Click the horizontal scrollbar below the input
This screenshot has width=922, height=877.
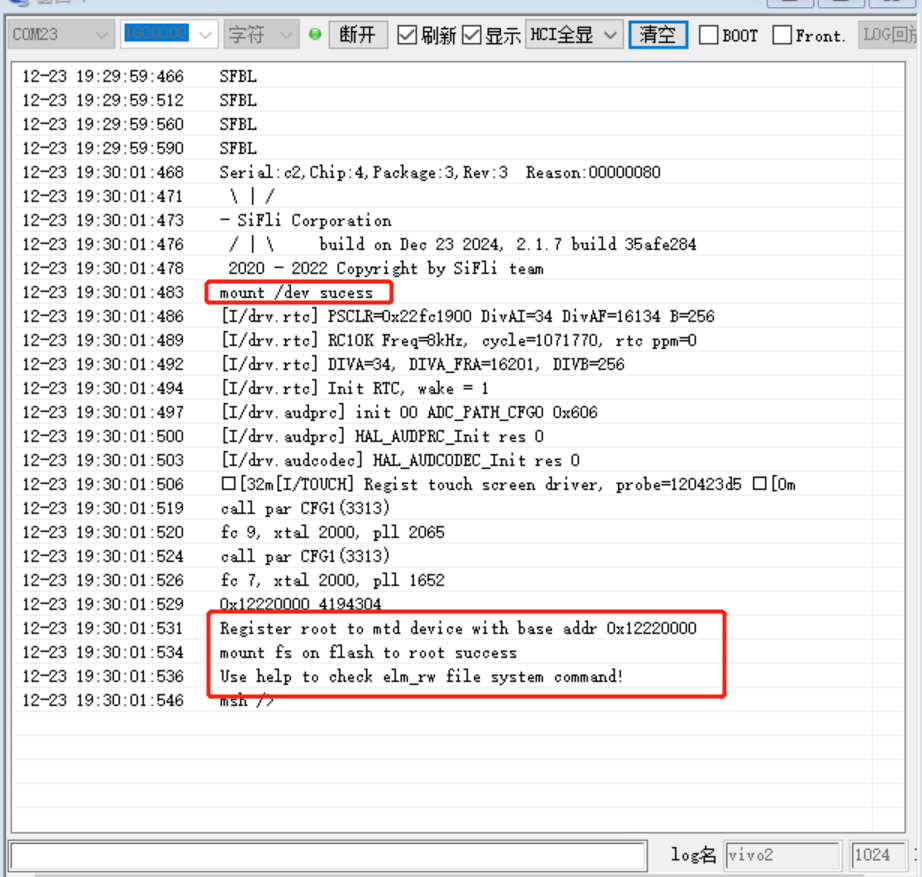(x=460, y=873)
